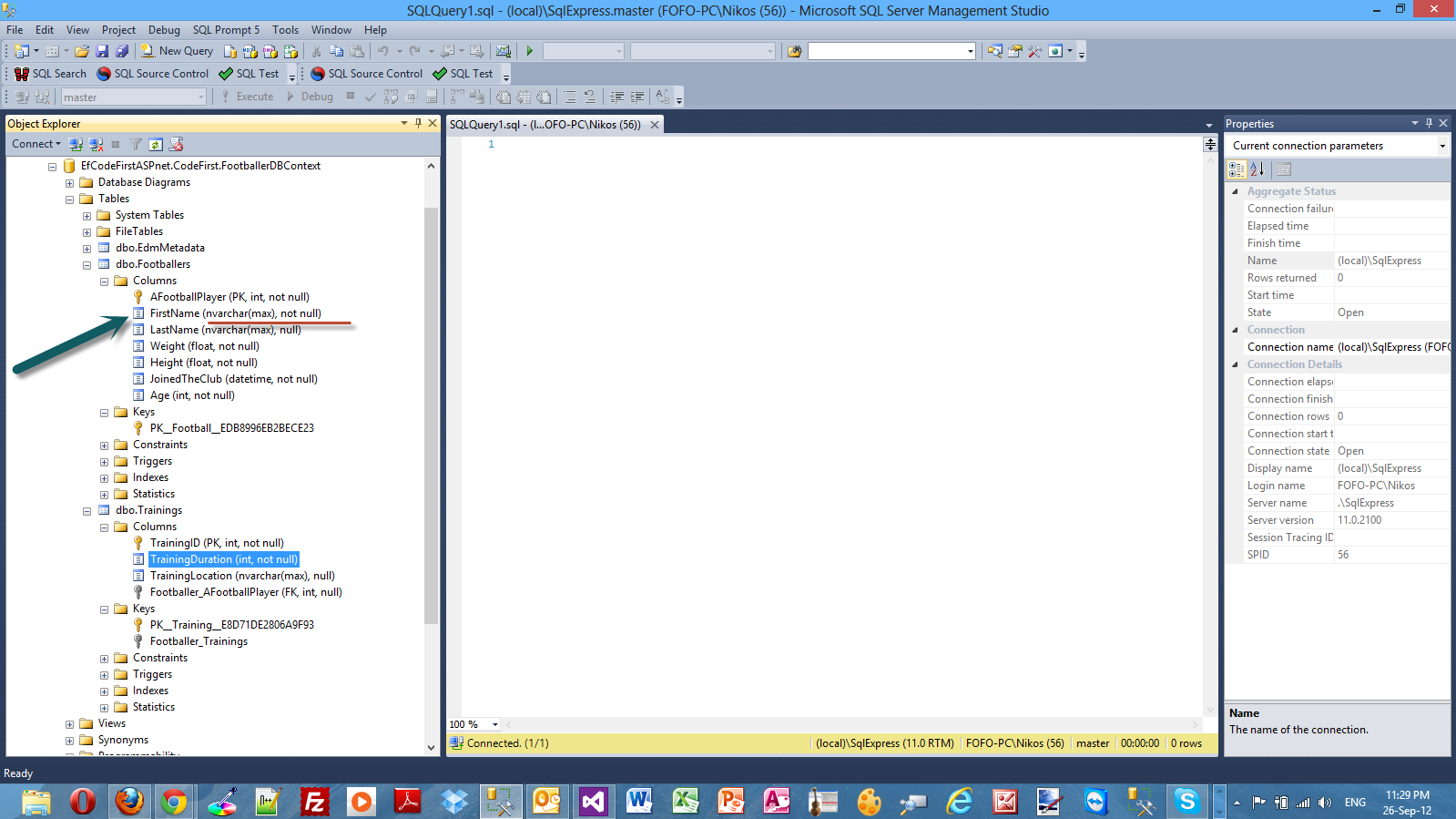Click the Increase Indent icon
Screen dimensions: 1456x819
click(636, 97)
